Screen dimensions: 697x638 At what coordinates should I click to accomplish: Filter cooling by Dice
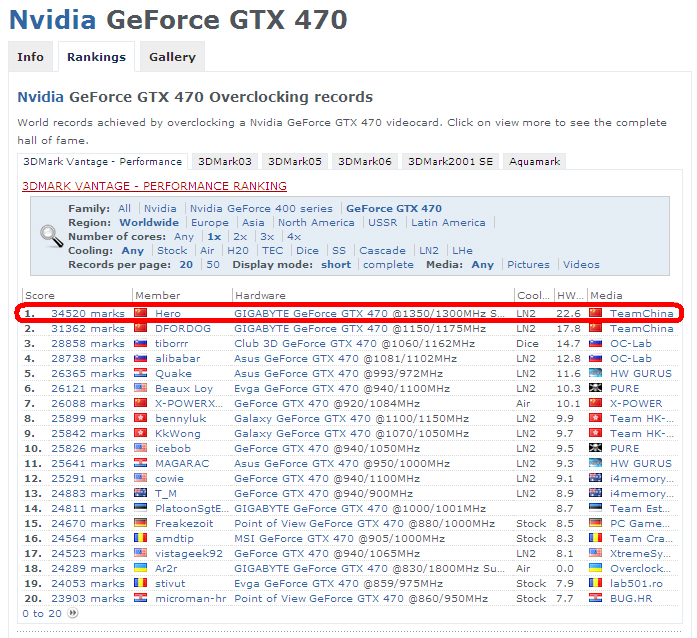coord(307,250)
